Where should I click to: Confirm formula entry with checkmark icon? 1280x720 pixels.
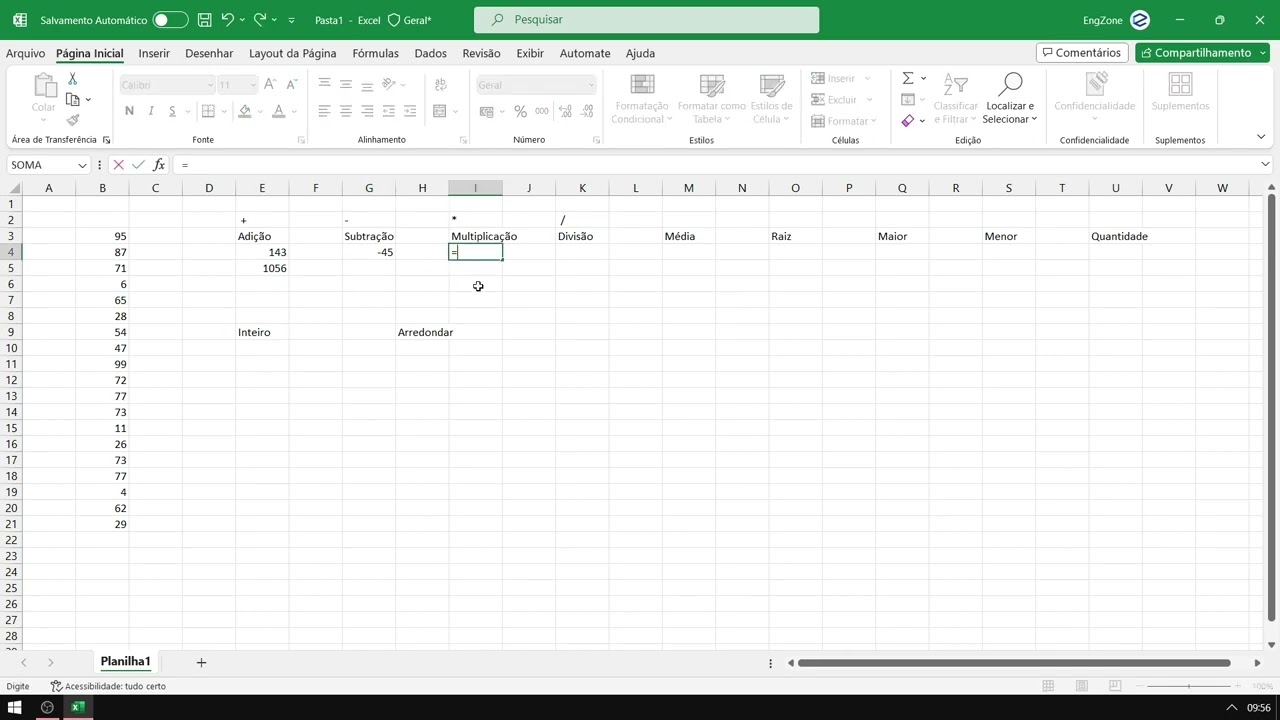(138, 165)
